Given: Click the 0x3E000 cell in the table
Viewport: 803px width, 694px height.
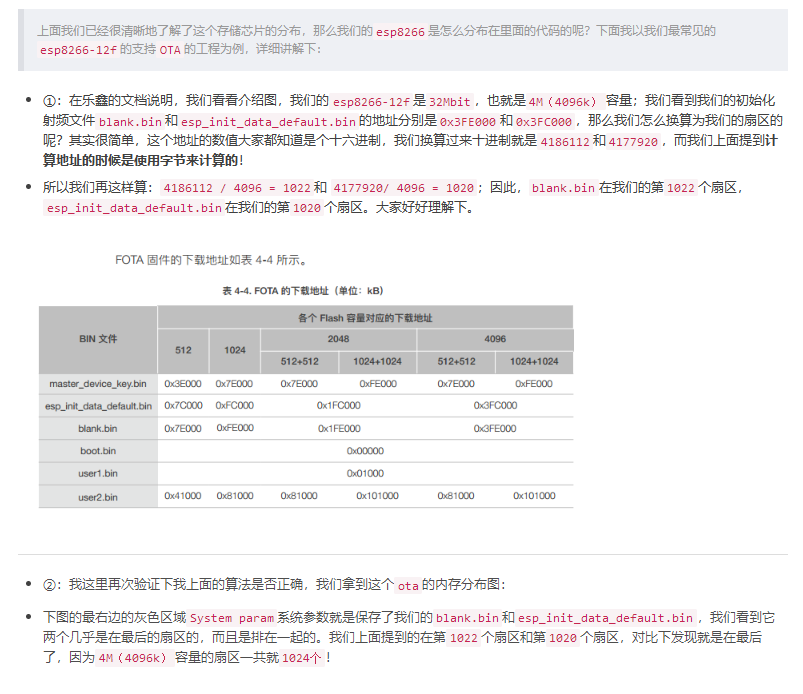Looking at the screenshot, I should (x=183, y=383).
